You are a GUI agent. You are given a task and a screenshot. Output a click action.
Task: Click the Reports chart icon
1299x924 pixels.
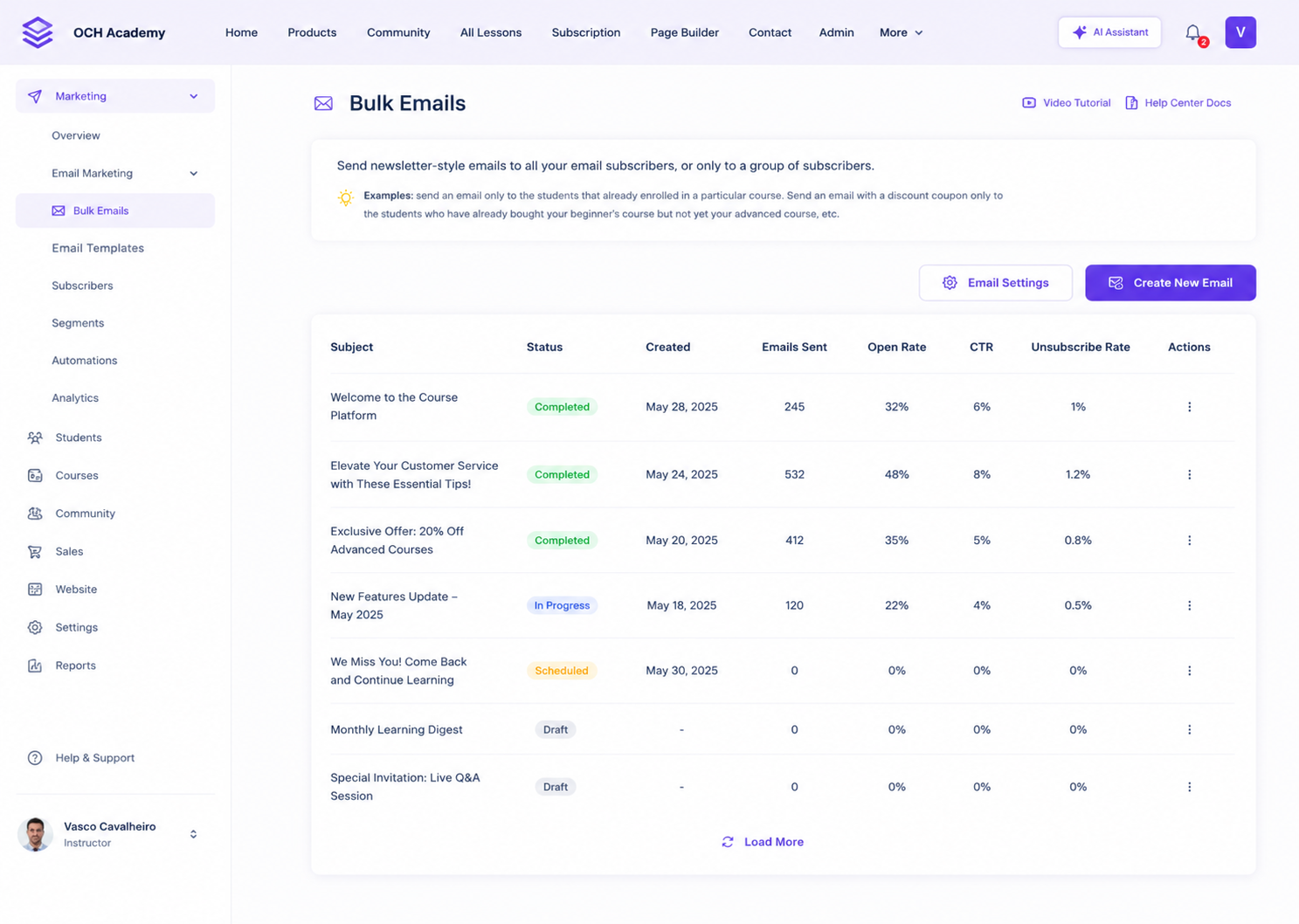[35, 665]
